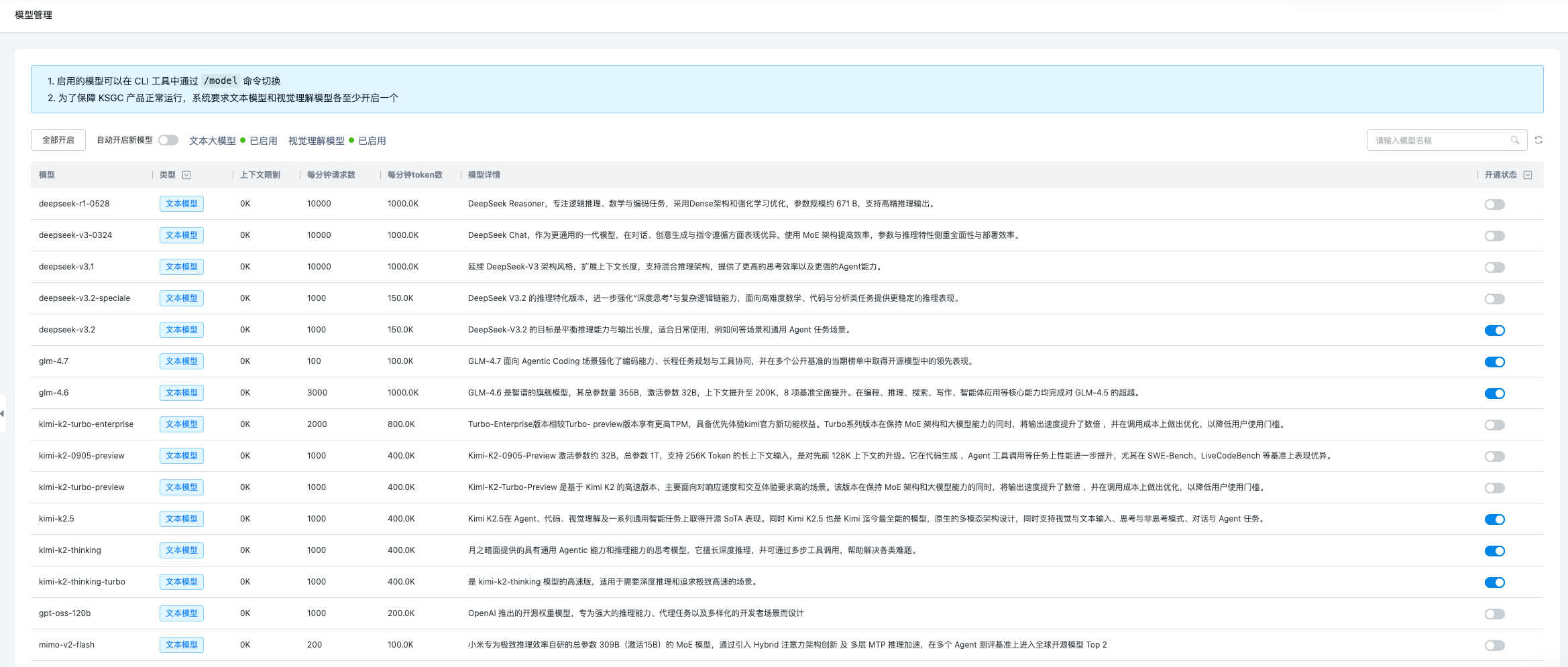Enable the kimi-k2-turbo-preview switch
This screenshot has width=1568, height=667.
tap(1495, 488)
